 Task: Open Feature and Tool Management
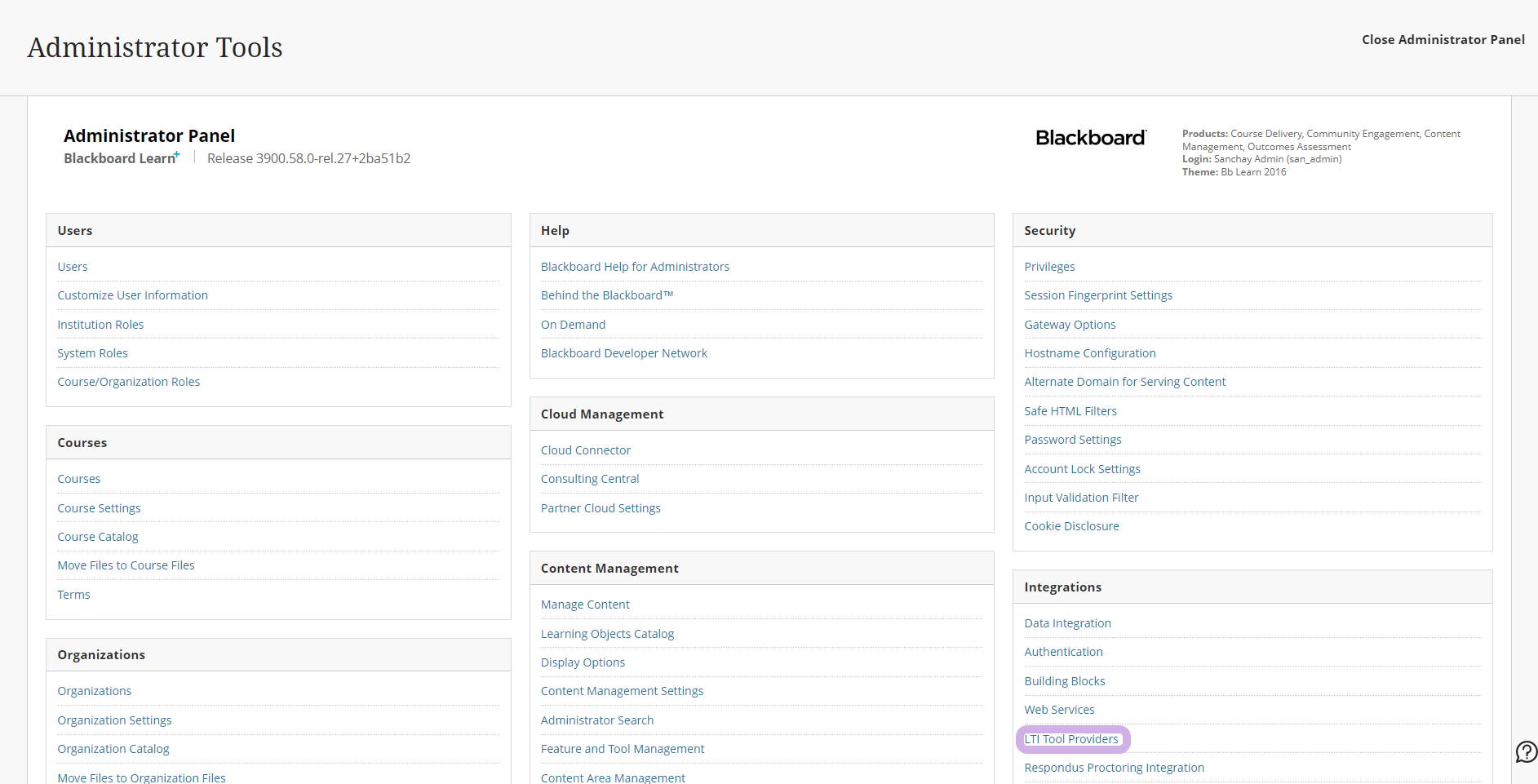point(623,749)
